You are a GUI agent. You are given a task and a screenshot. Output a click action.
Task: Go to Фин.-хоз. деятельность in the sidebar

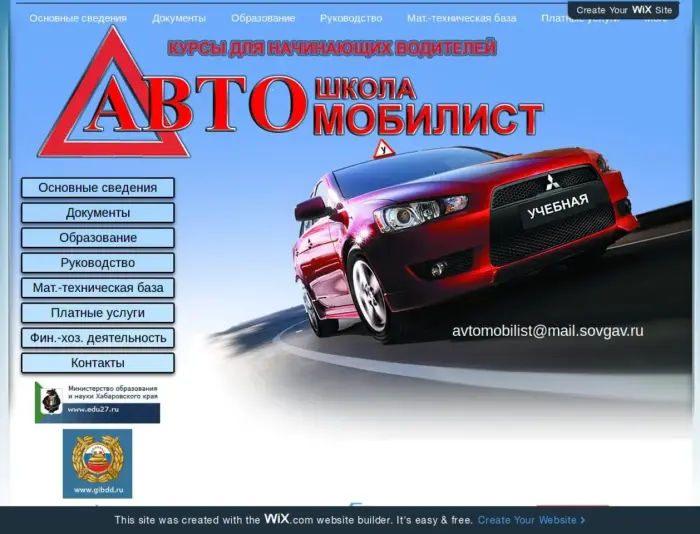98,338
